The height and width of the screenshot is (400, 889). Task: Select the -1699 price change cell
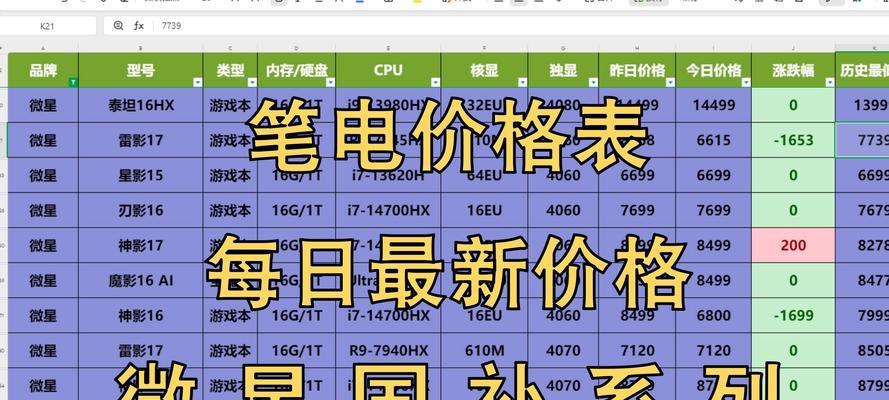point(793,316)
